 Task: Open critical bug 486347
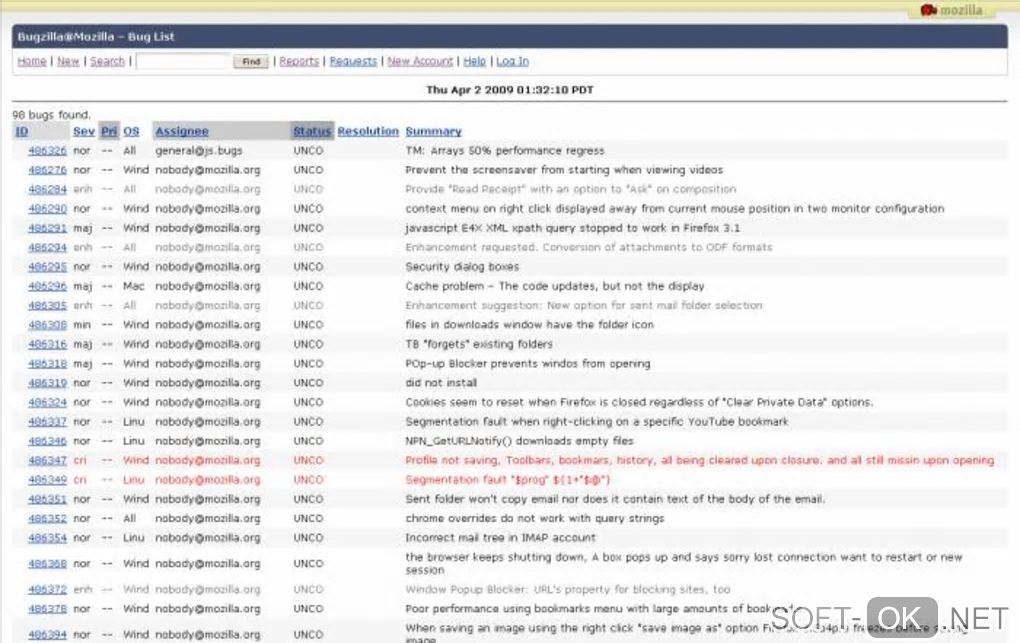[x=47, y=461]
